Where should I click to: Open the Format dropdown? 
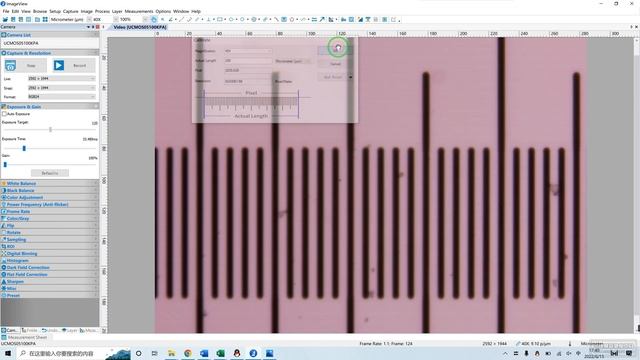[x=61, y=97]
